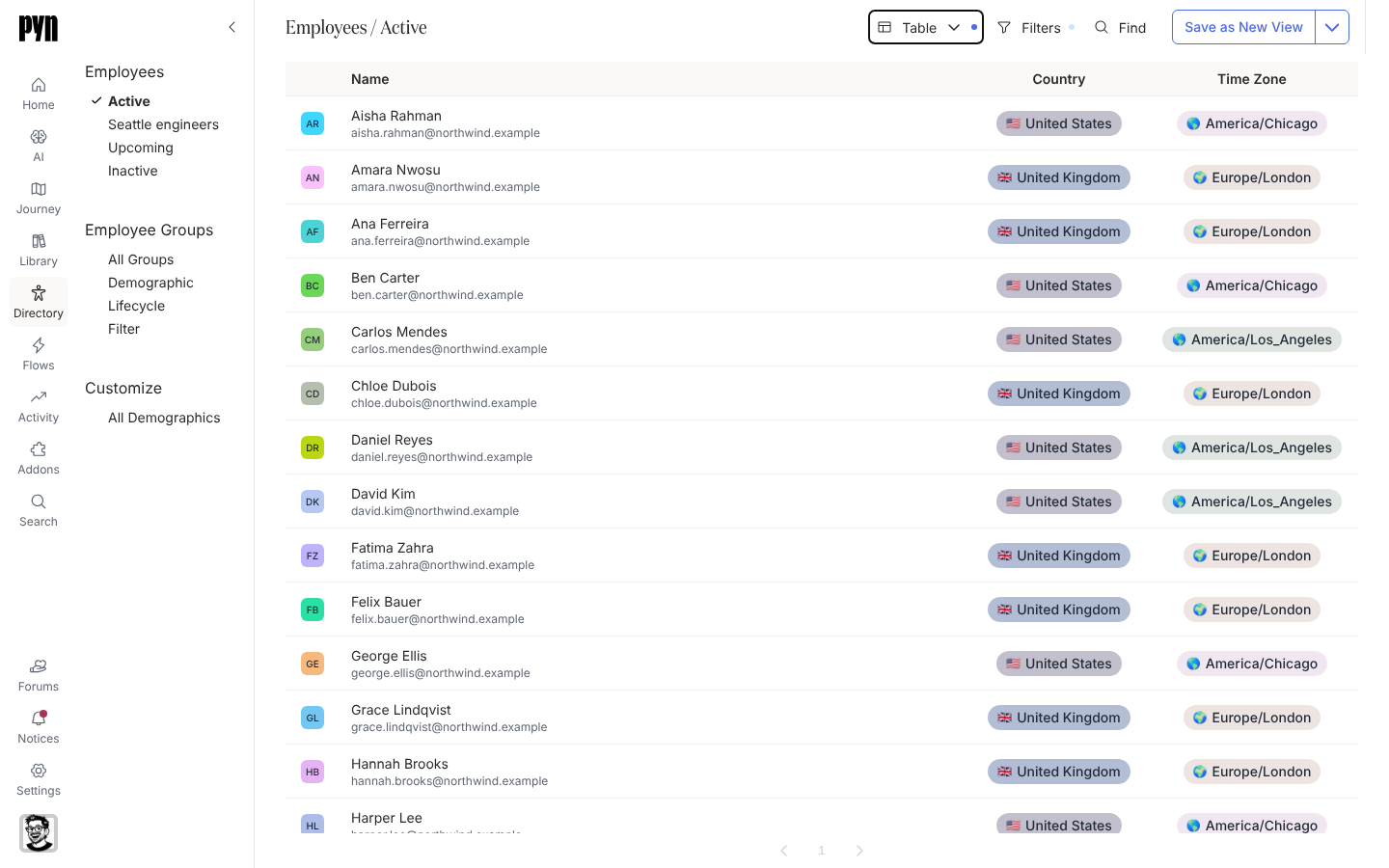Open the Journey map icon
The height and width of the screenshot is (868, 1389).
pyautogui.click(x=39, y=189)
